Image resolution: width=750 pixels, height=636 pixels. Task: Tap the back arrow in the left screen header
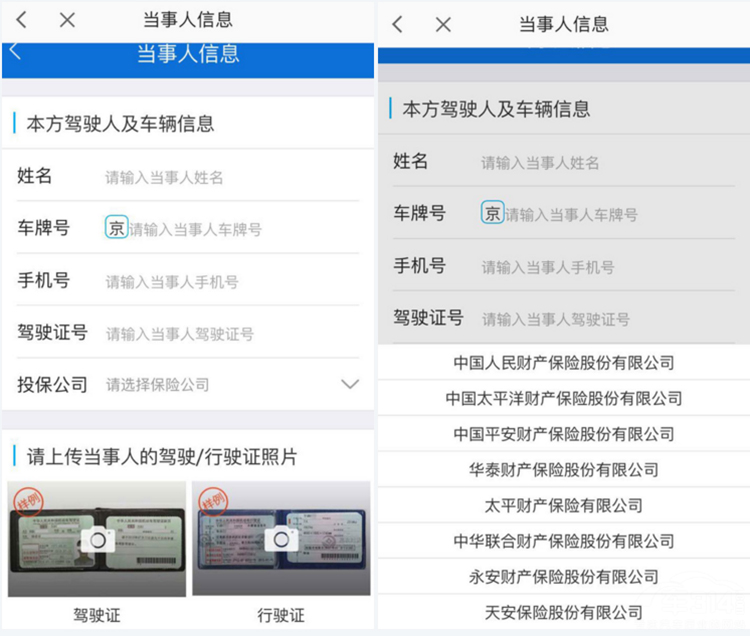[x=22, y=20]
